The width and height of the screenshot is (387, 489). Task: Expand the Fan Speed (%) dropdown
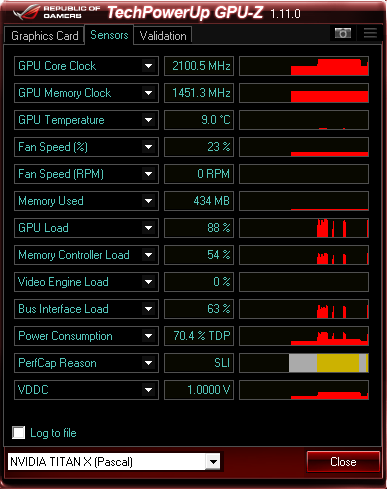148,147
